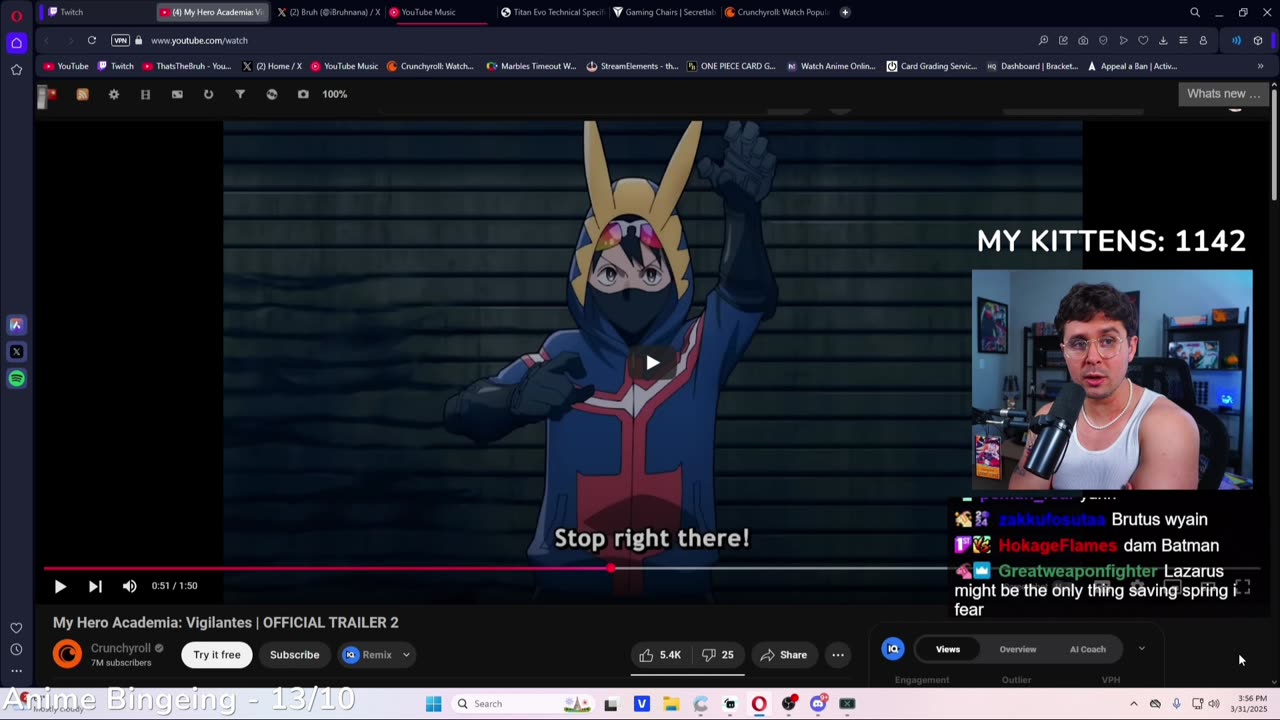Switch to the YouTube Music tab

[x=435, y=12]
